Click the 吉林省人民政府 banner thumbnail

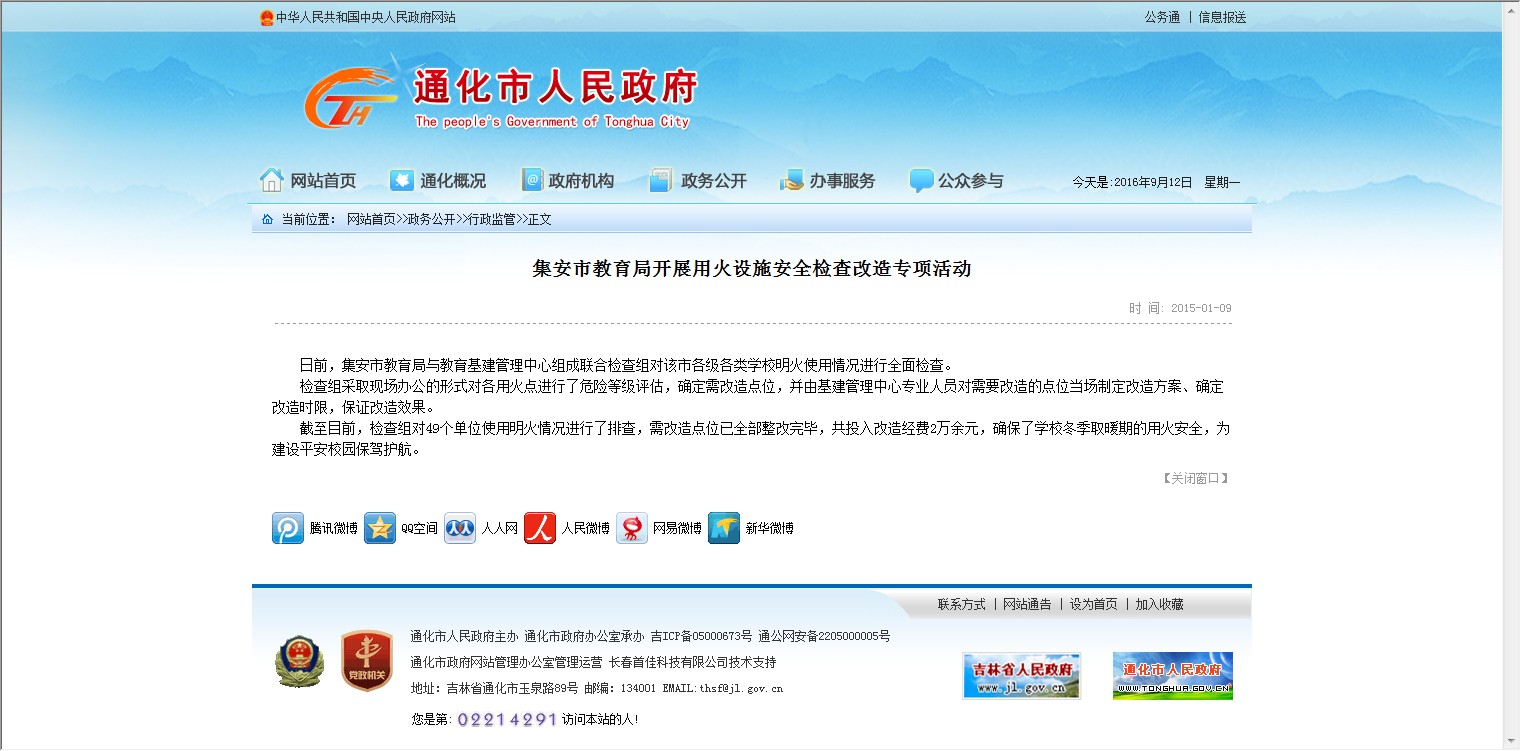coord(1021,676)
